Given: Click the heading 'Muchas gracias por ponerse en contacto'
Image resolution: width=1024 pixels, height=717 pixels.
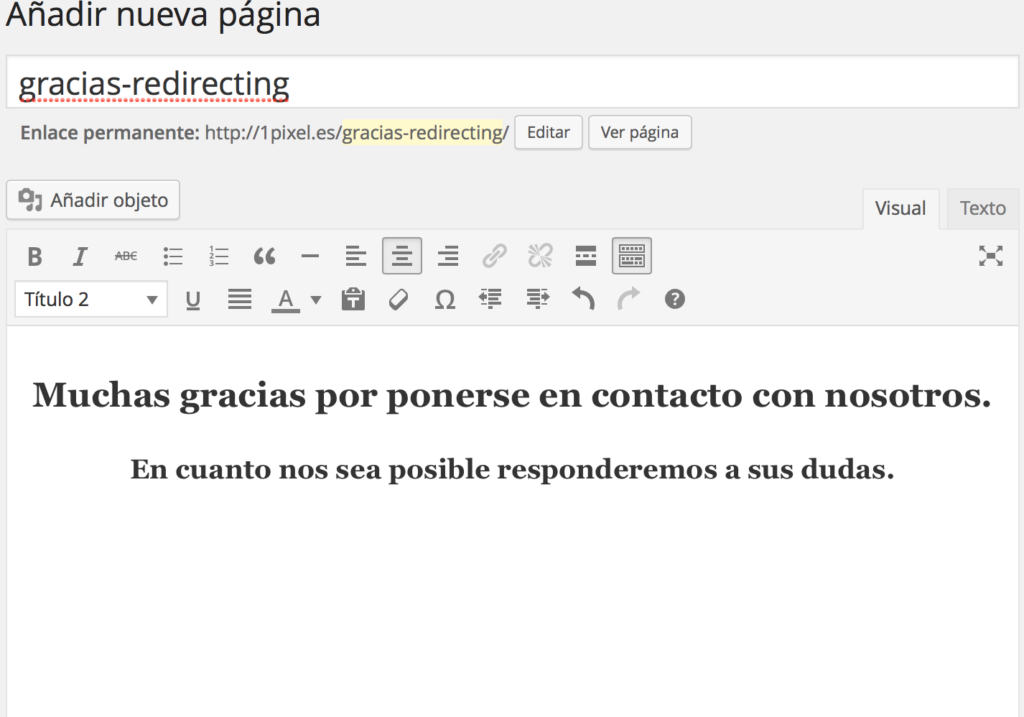Looking at the screenshot, I should click(x=511, y=396).
